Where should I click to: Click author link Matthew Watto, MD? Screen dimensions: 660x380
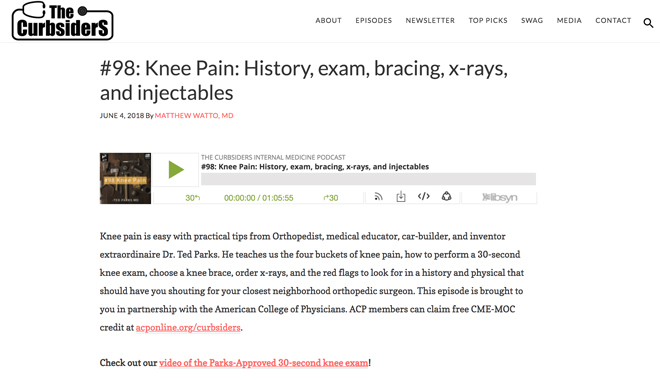tap(194, 115)
